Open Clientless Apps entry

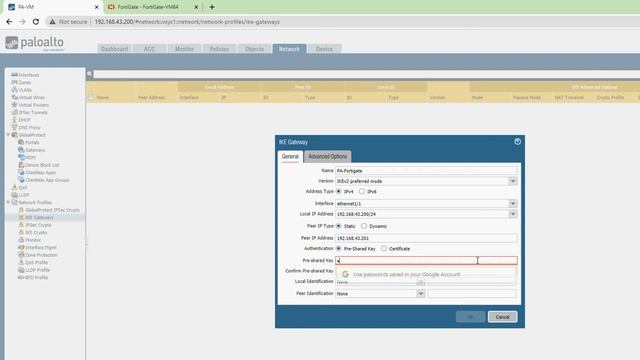click(x=40, y=172)
